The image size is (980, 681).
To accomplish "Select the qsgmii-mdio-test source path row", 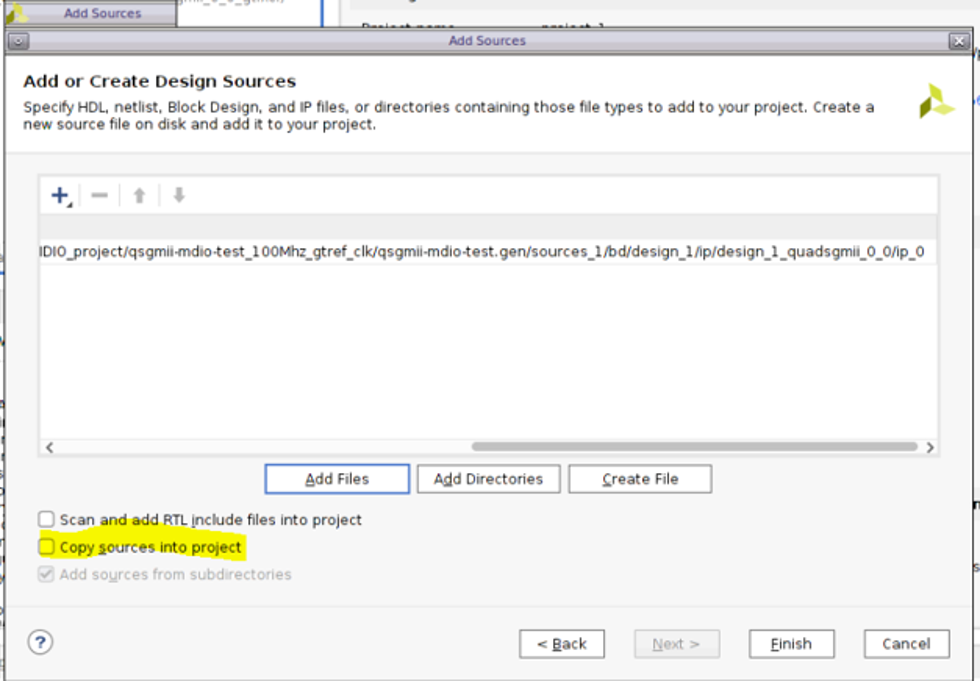I will (488, 252).
